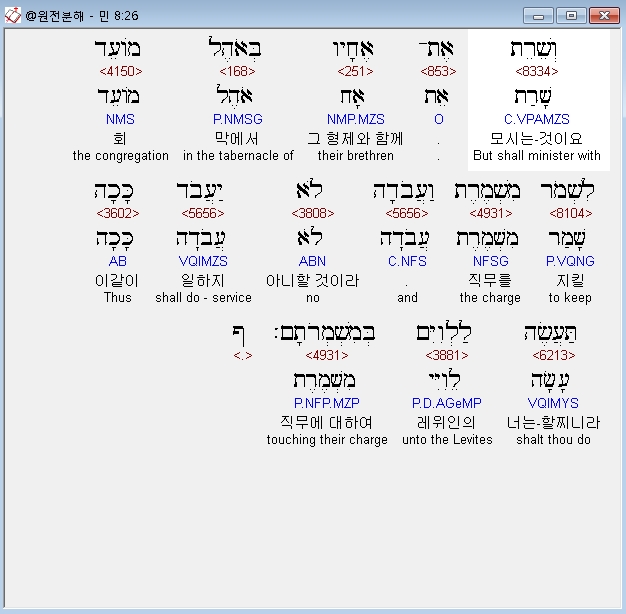
Task: Click parsing code NFSG
Action: coord(491,261)
